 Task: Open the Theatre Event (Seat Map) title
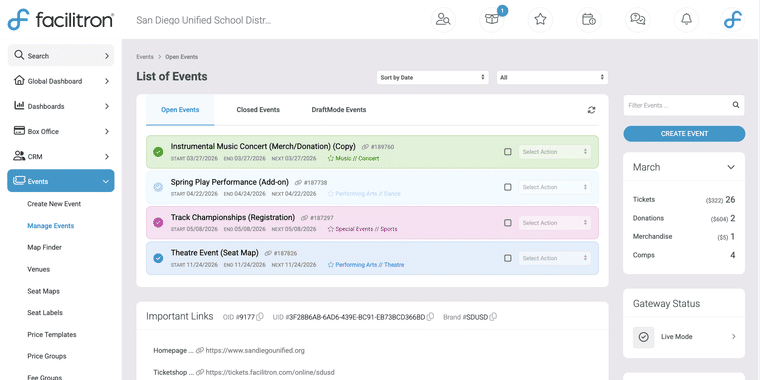(x=215, y=253)
